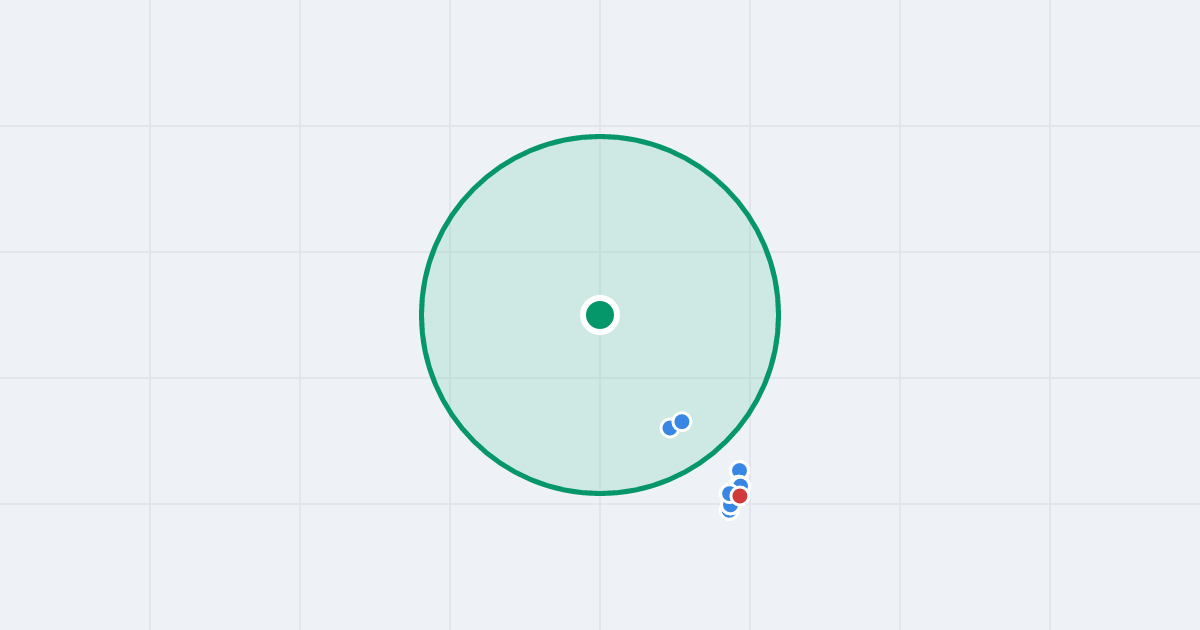Pick the topmost blue dot above red marker

(x=739, y=469)
